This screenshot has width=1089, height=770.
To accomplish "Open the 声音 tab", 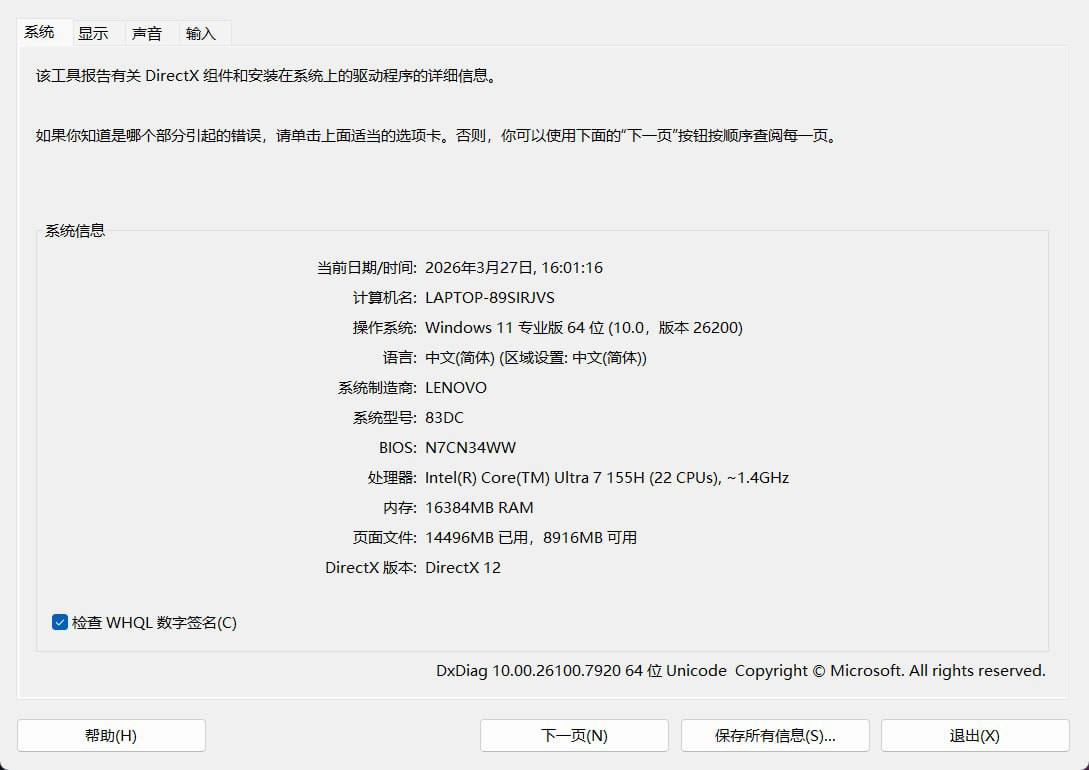I will point(146,33).
